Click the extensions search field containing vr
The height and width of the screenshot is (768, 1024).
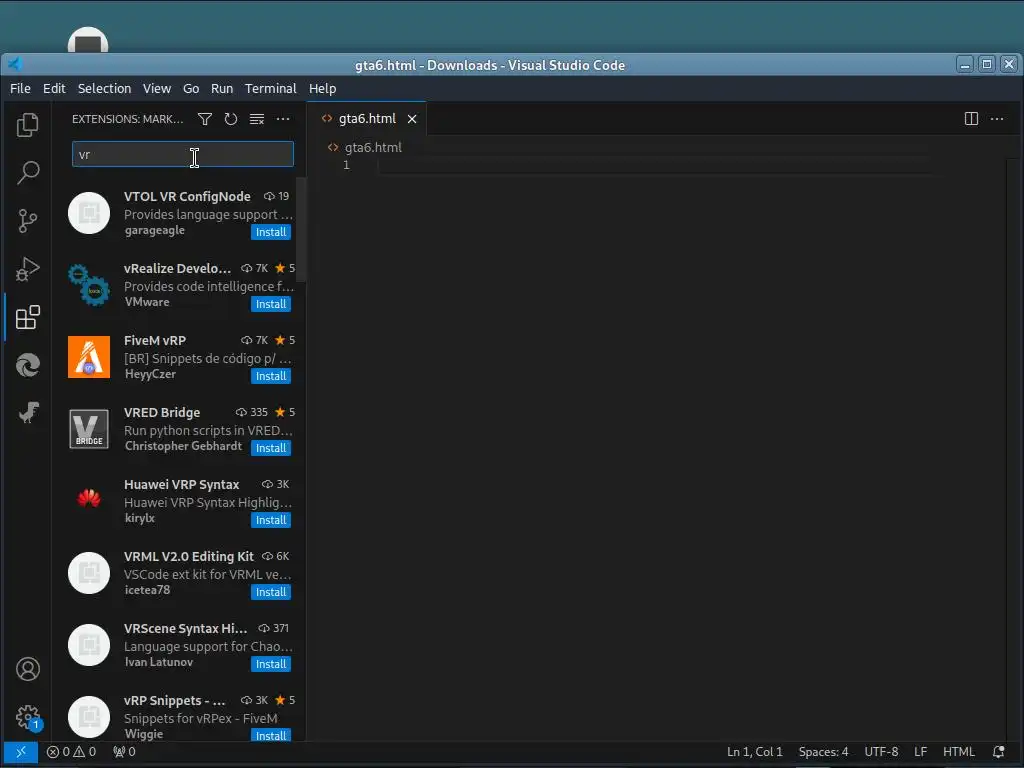click(183, 154)
